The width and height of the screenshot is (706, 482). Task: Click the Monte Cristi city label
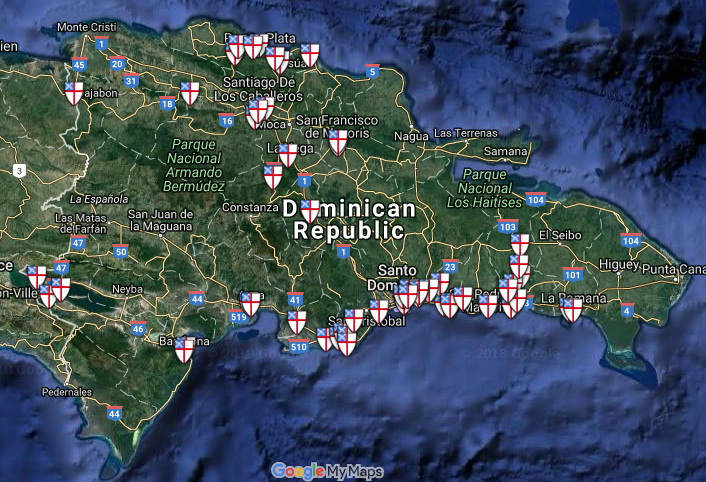pyautogui.click(x=86, y=27)
